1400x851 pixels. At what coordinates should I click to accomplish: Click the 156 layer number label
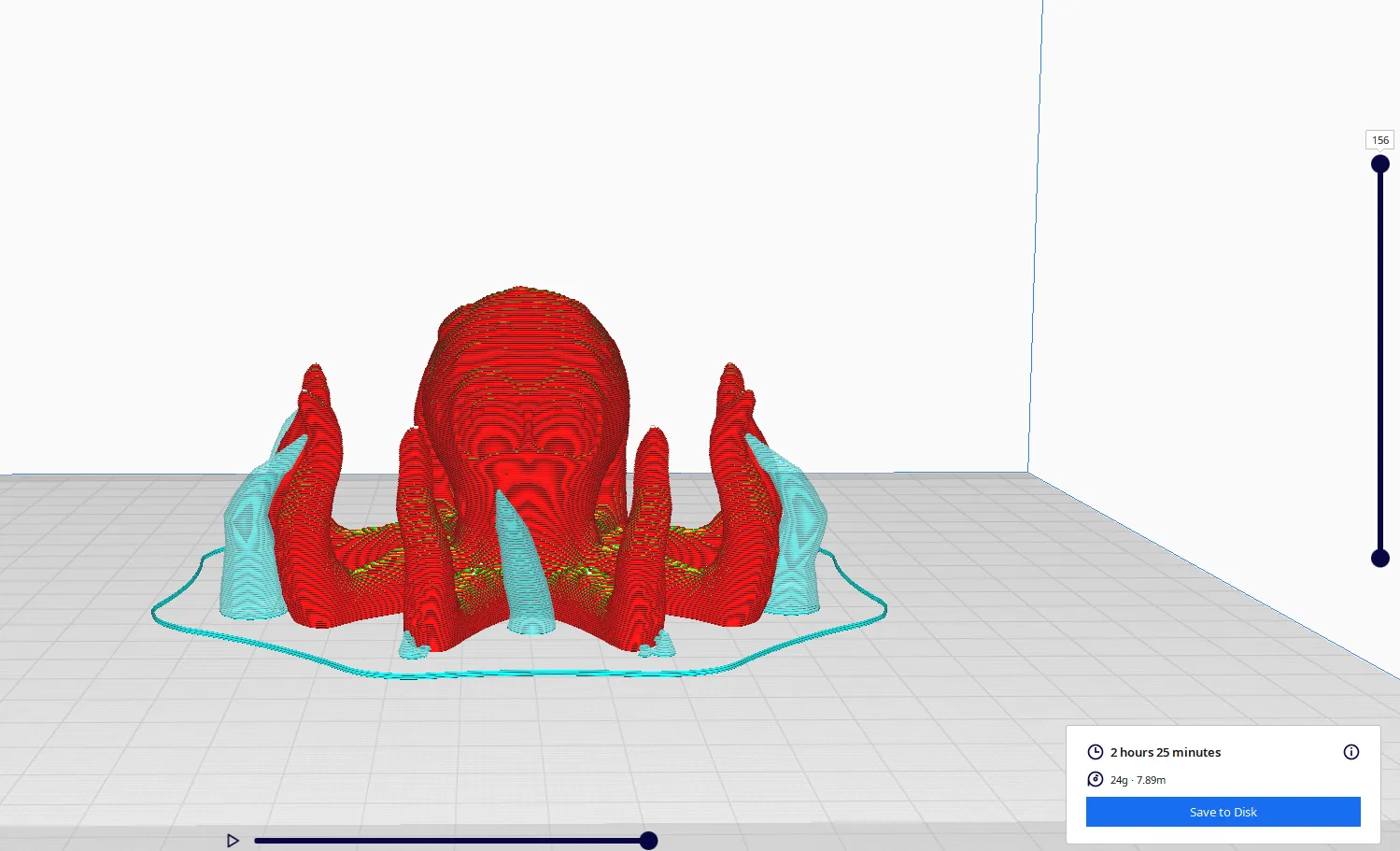tap(1379, 139)
